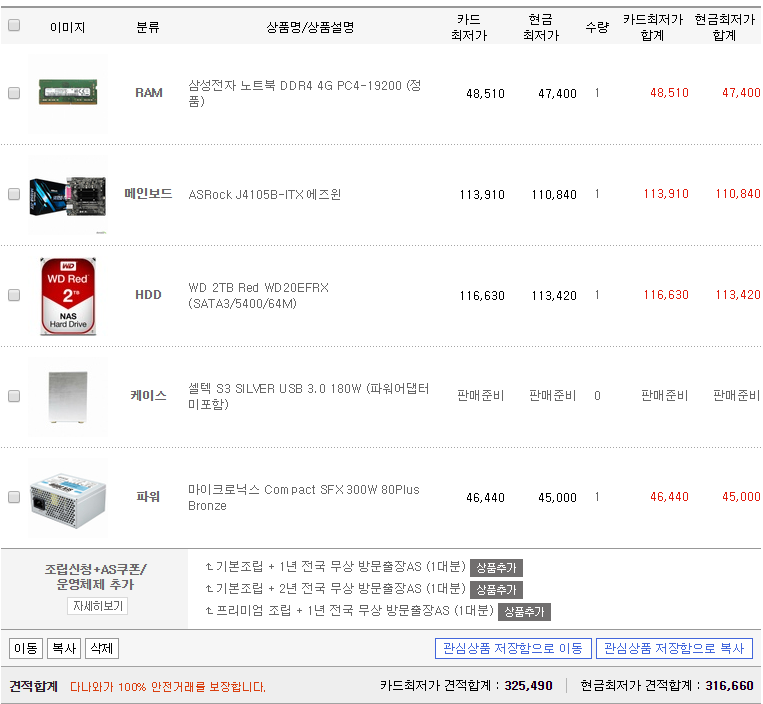This screenshot has height=704, width=763.
Task: Click the 상품명/상품설명 column header
Action: click(x=310, y=27)
